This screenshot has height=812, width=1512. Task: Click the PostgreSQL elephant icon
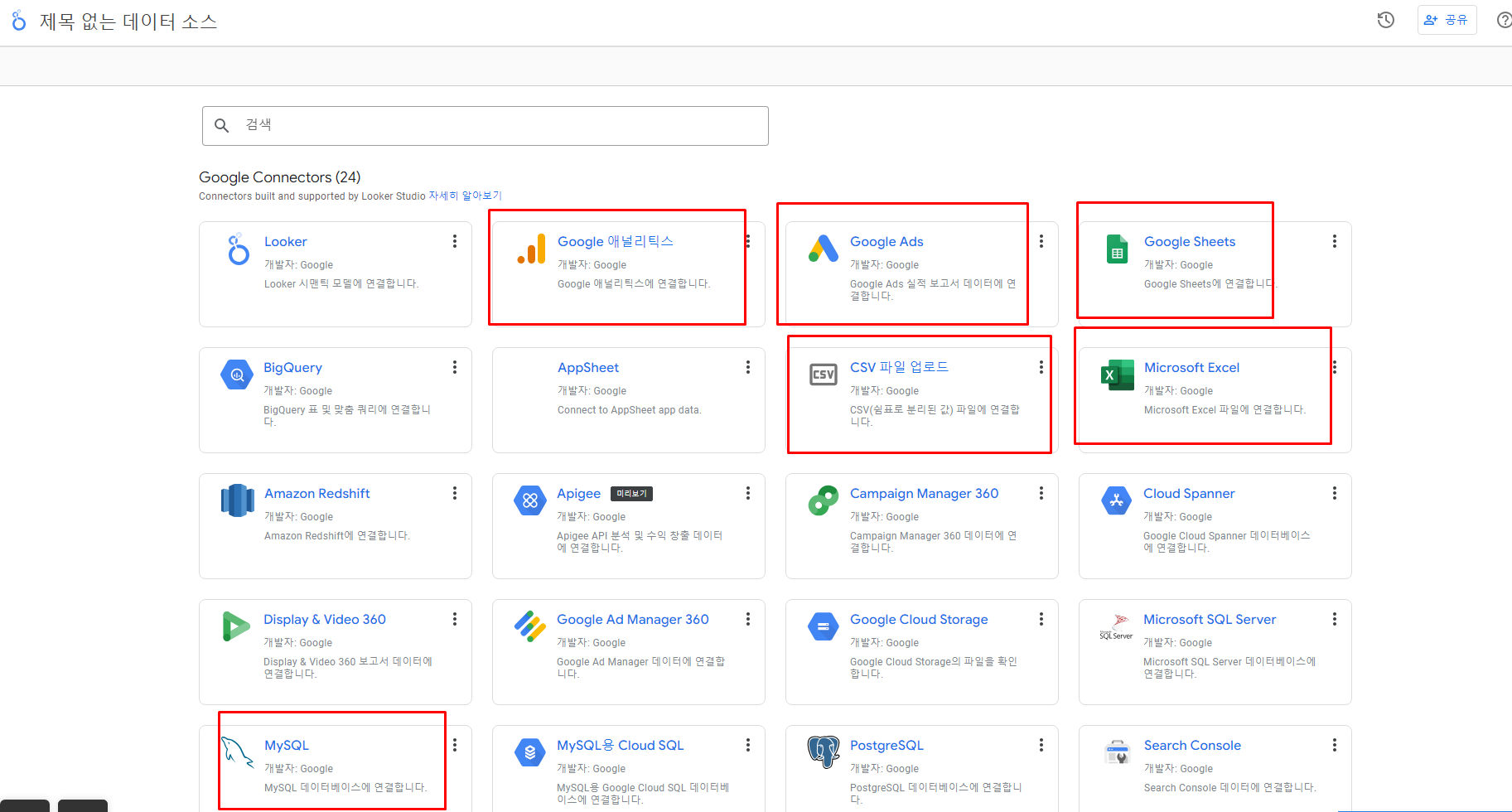pyautogui.click(x=824, y=752)
